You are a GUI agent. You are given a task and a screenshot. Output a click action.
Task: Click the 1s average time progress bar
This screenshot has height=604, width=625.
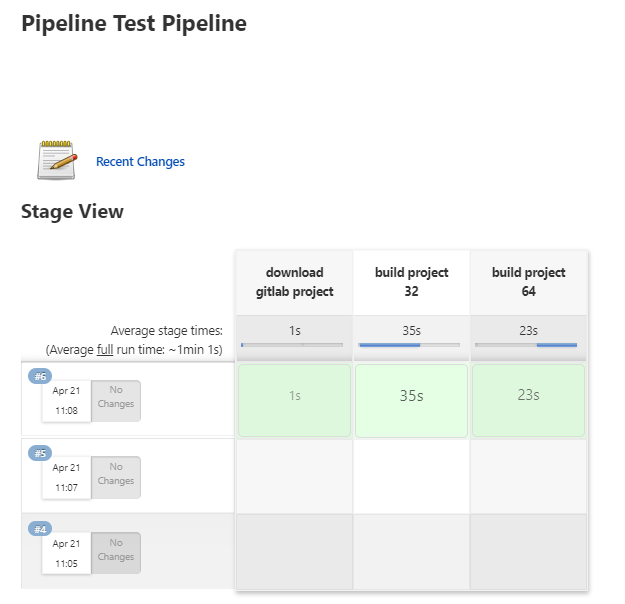coord(292,345)
